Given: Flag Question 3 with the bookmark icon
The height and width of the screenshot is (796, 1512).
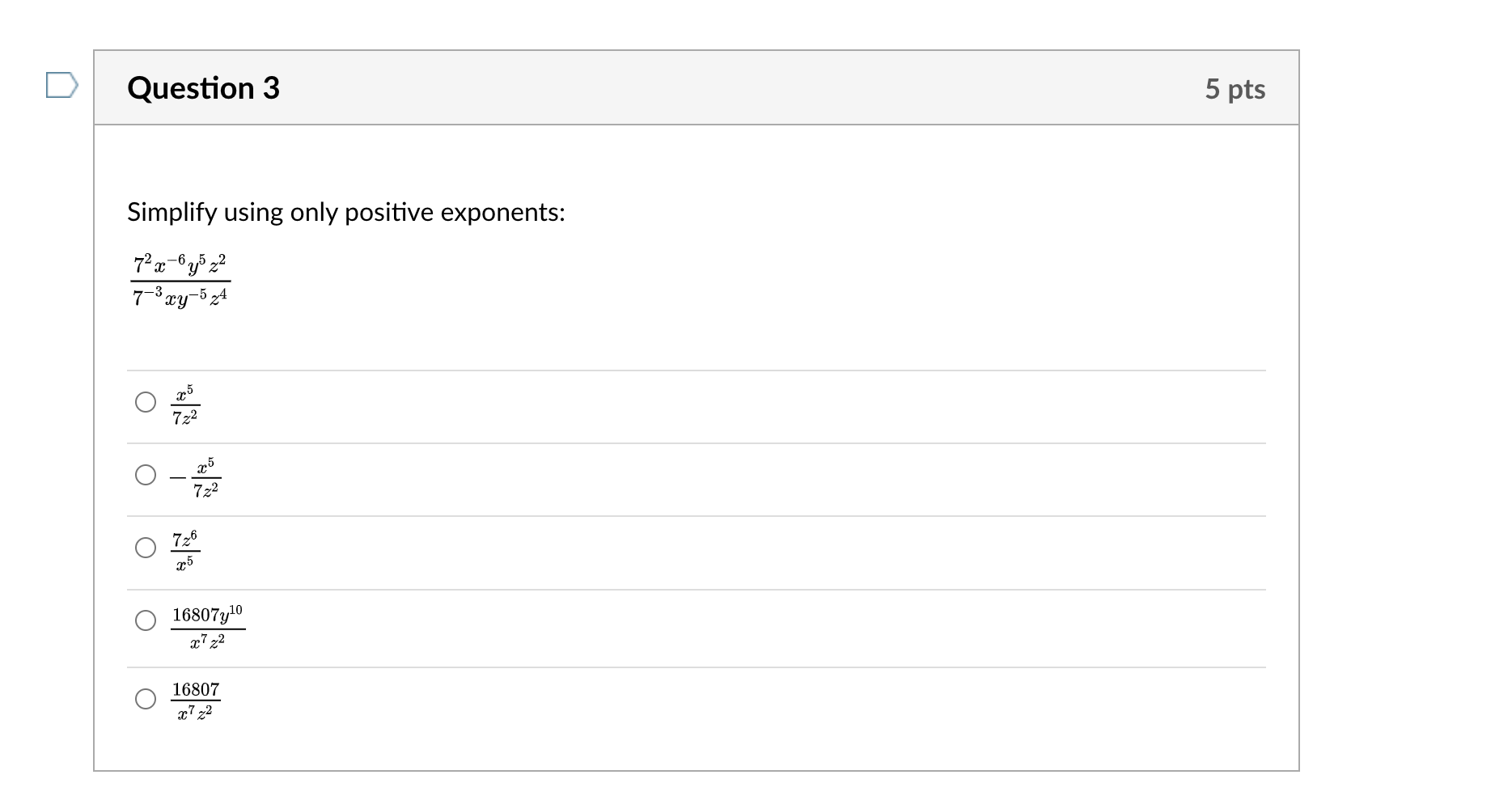Looking at the screenshot, I should point(61,85).
